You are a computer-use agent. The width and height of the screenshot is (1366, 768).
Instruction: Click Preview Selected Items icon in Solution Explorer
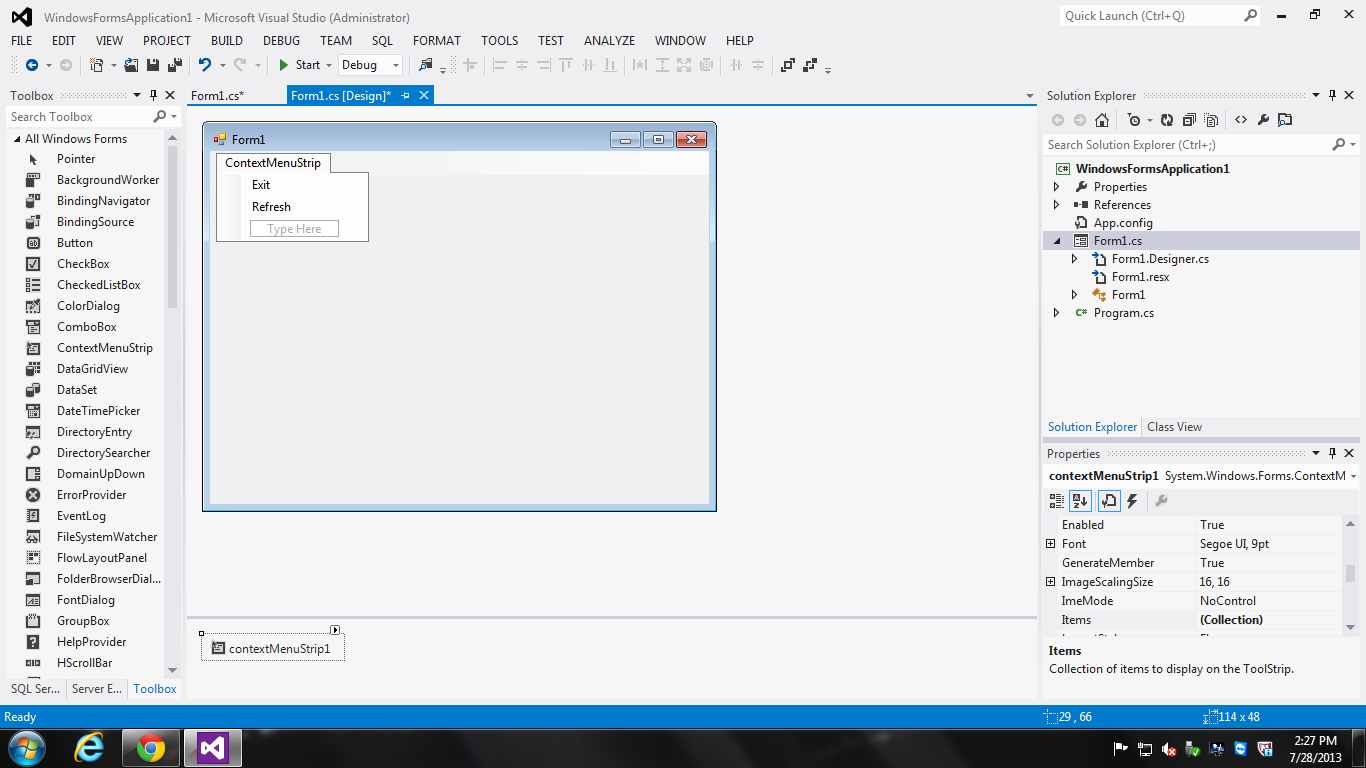[1285, 120]
